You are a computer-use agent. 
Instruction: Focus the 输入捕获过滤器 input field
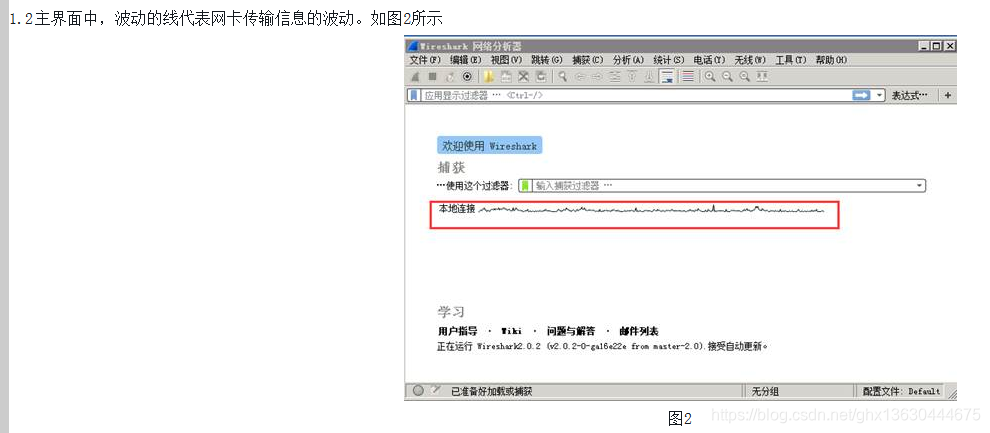pyautogui.click(x=725, y=186)
